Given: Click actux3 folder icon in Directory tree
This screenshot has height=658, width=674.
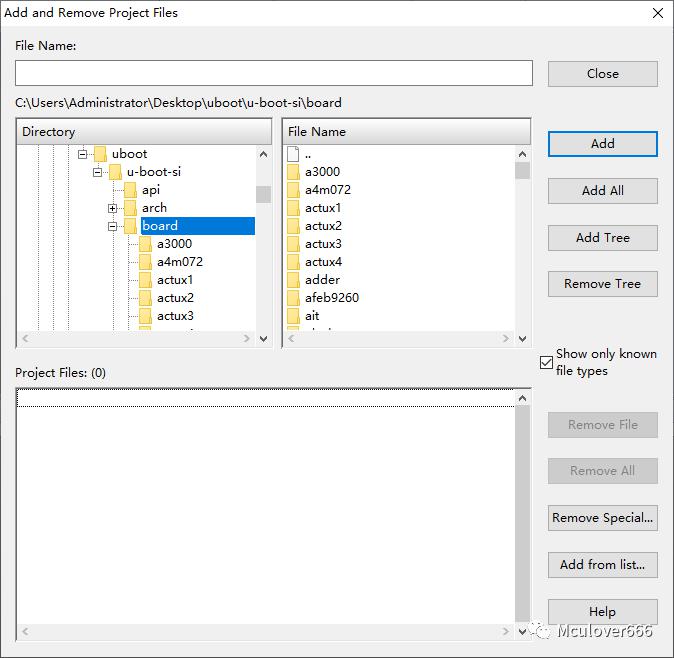Looking at the screenshot, I should click(145, 316).
